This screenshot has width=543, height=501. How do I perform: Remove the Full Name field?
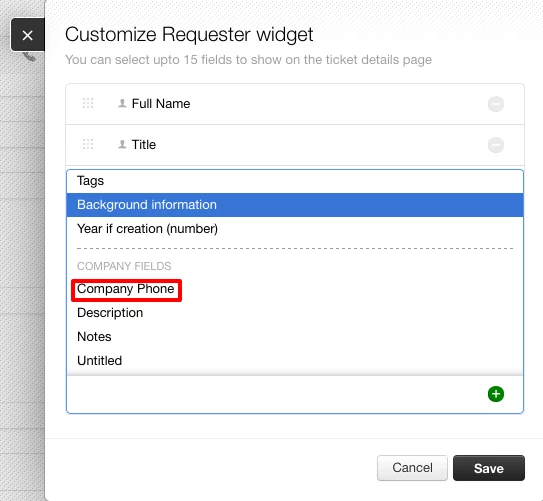click(x=496, y=104)
